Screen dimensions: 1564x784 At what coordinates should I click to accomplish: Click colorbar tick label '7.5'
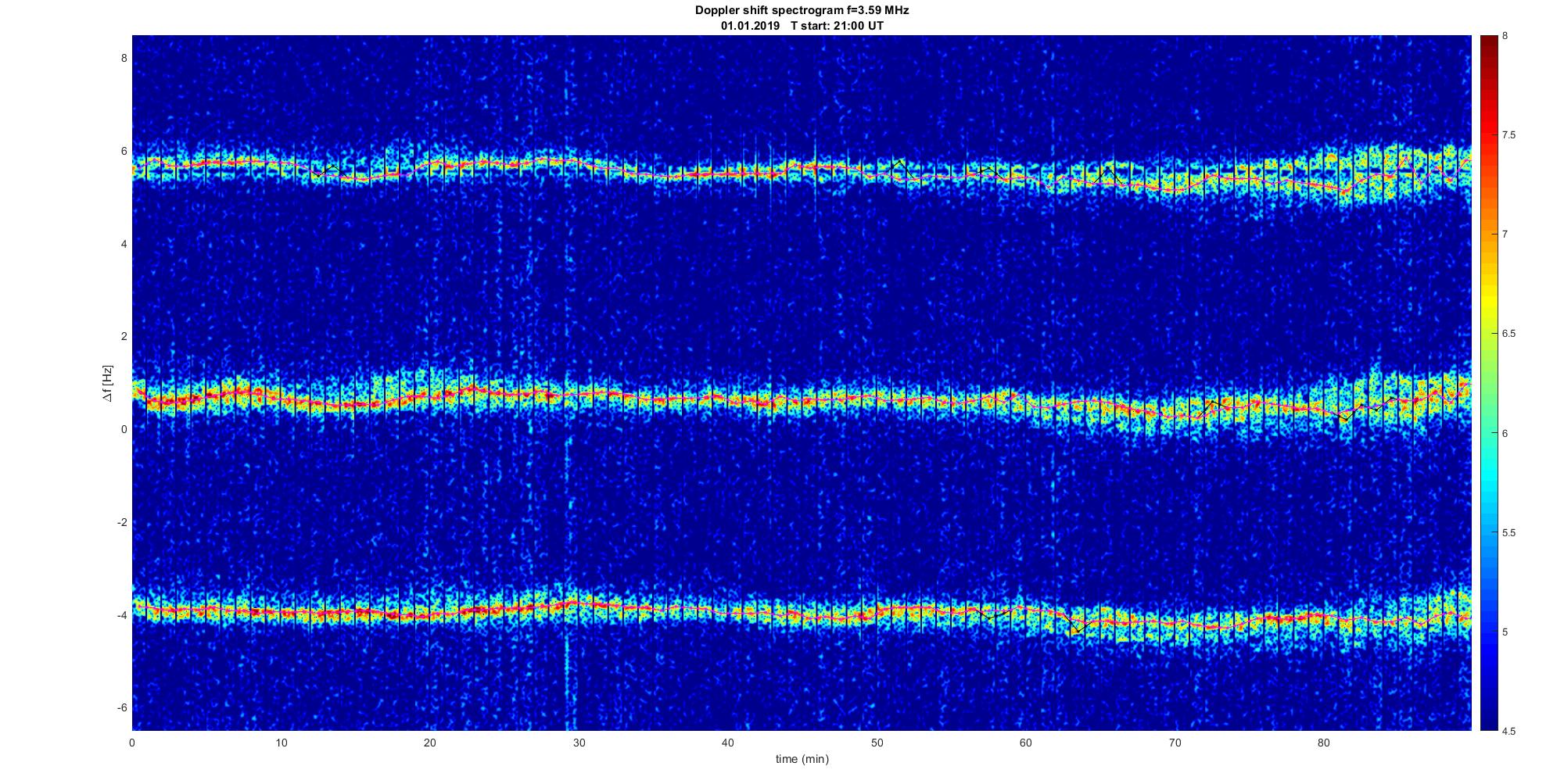pos(1508,135)
